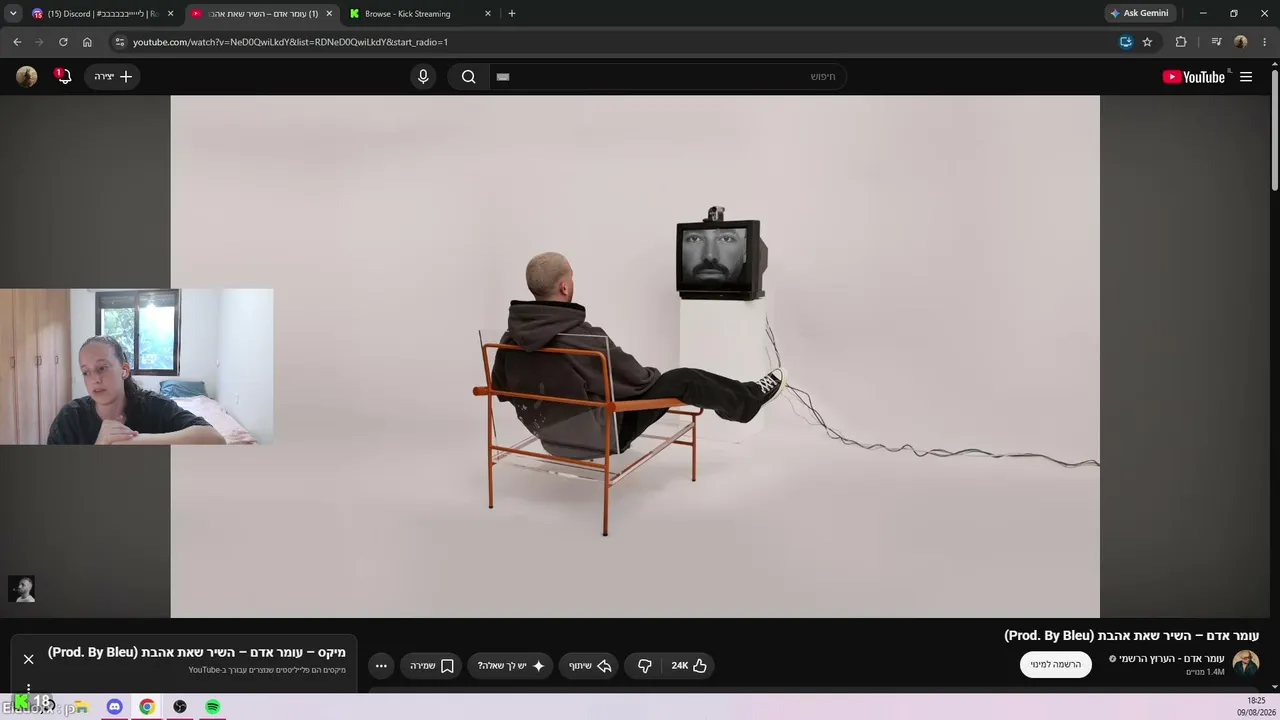The image size is (1280, 720).
Task: Open the on-screen keyboard in search box
Action: 503,77
